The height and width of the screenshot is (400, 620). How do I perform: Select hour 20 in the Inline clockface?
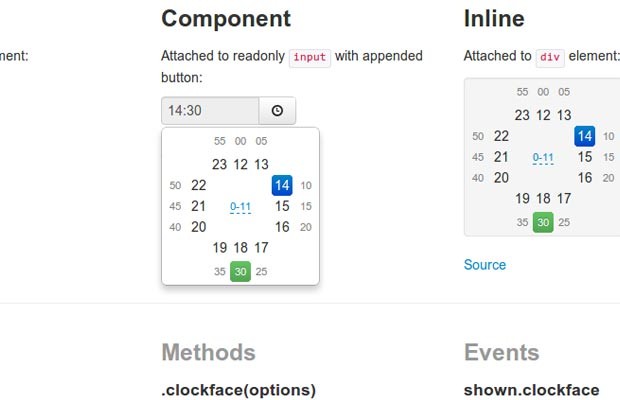(501, 178)
